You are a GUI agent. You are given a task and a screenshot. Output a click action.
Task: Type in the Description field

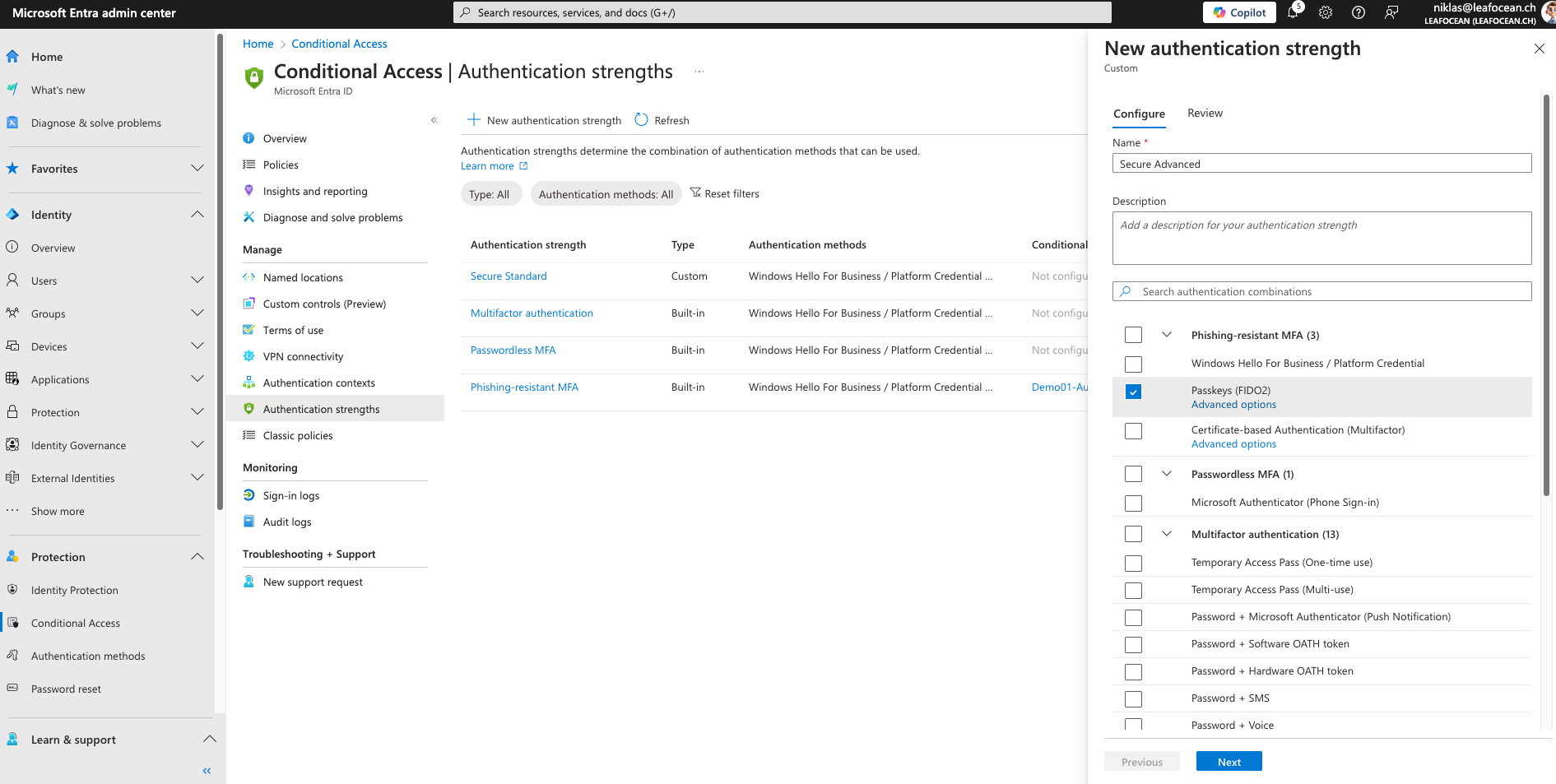click(x=1321, y=238)
